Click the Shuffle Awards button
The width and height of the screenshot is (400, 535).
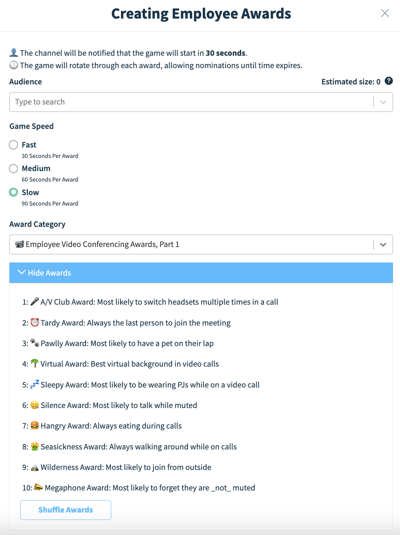tap(66, 510)
